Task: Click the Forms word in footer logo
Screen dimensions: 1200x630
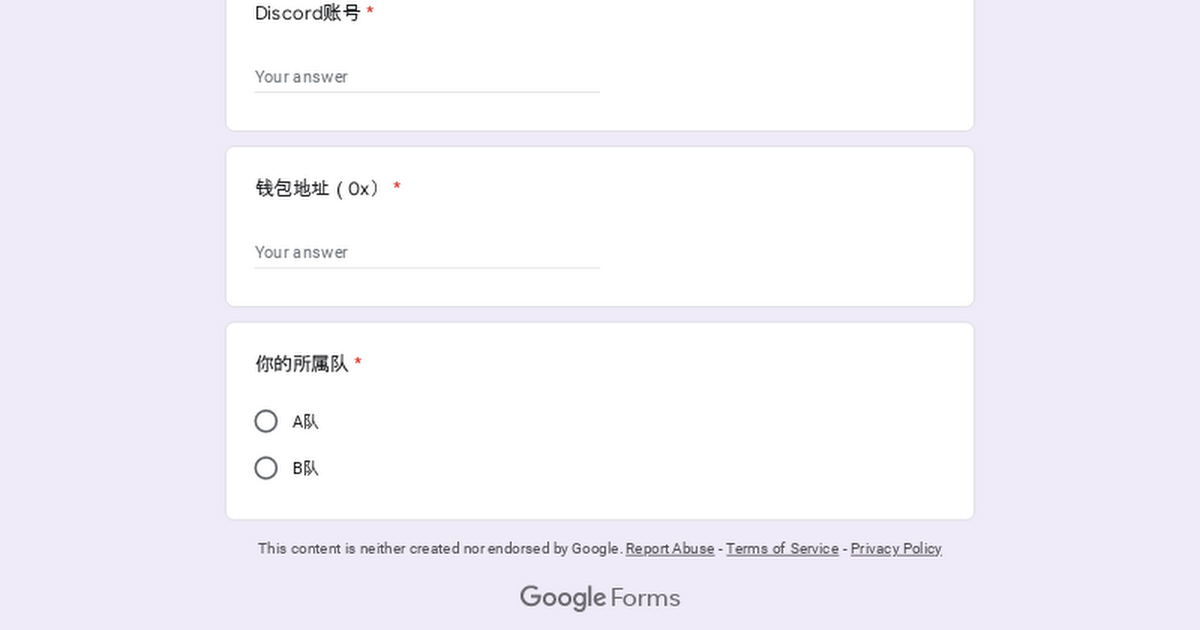Action: pos(646,598)
